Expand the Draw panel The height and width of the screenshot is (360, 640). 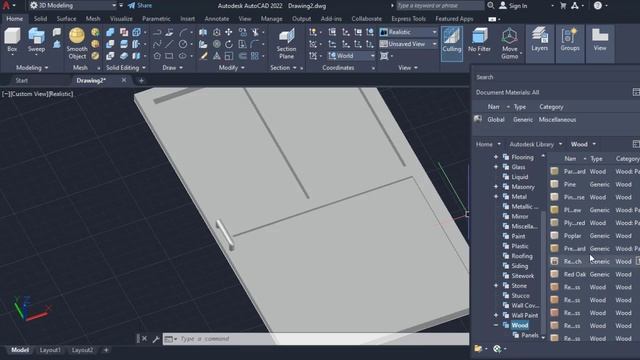[x=172, y=68]
